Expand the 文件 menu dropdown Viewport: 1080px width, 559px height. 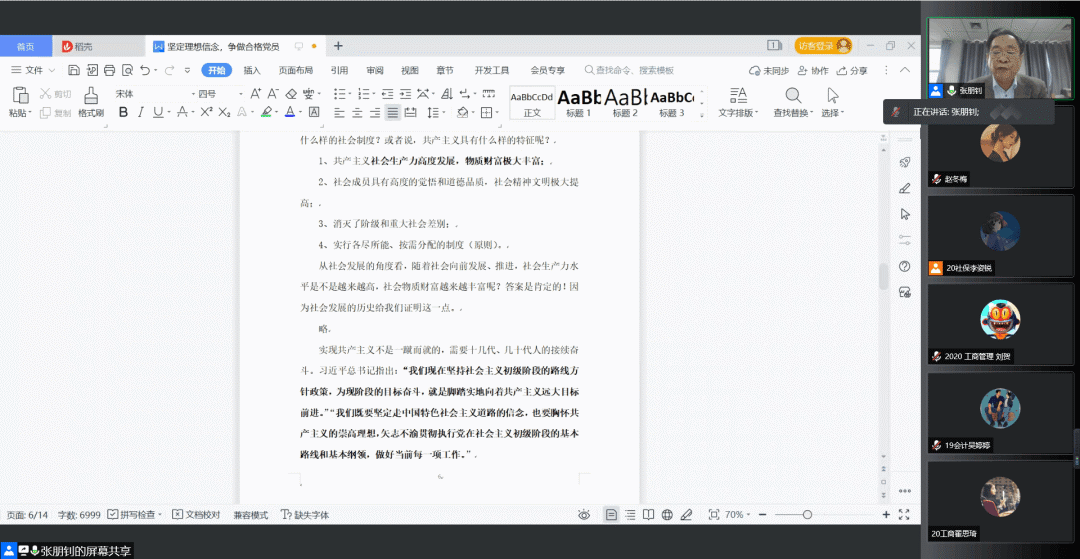(x=34, y=70)
